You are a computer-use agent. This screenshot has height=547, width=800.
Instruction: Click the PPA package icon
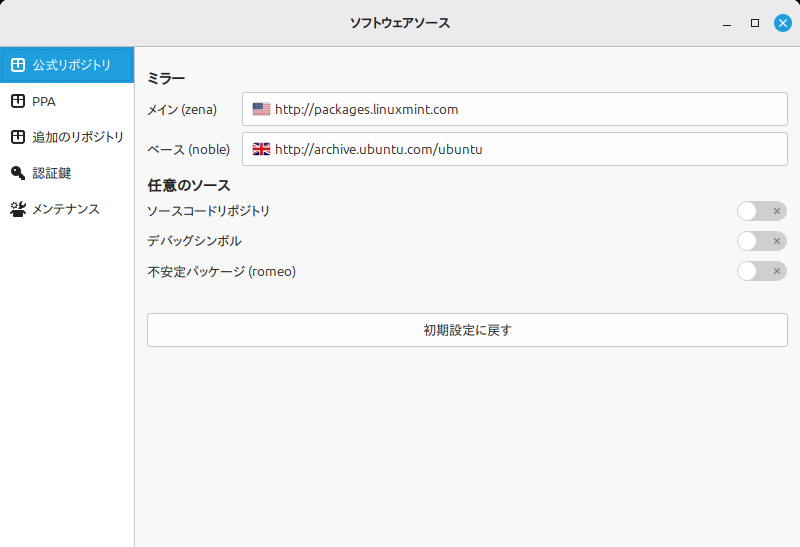18,101
